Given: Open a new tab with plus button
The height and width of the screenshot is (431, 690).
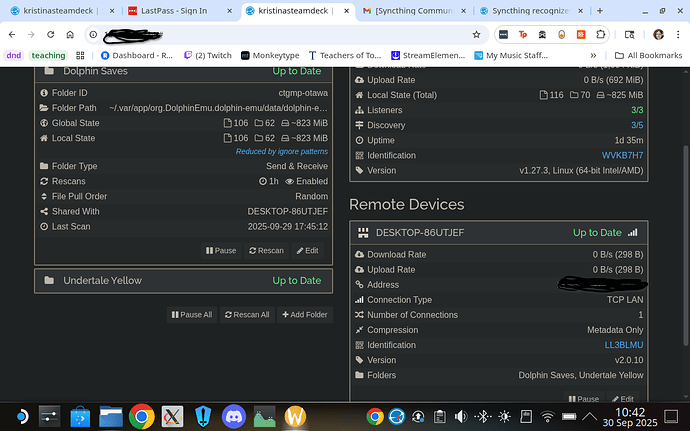Looking at the screenshot, I should (x=600, y=11).
